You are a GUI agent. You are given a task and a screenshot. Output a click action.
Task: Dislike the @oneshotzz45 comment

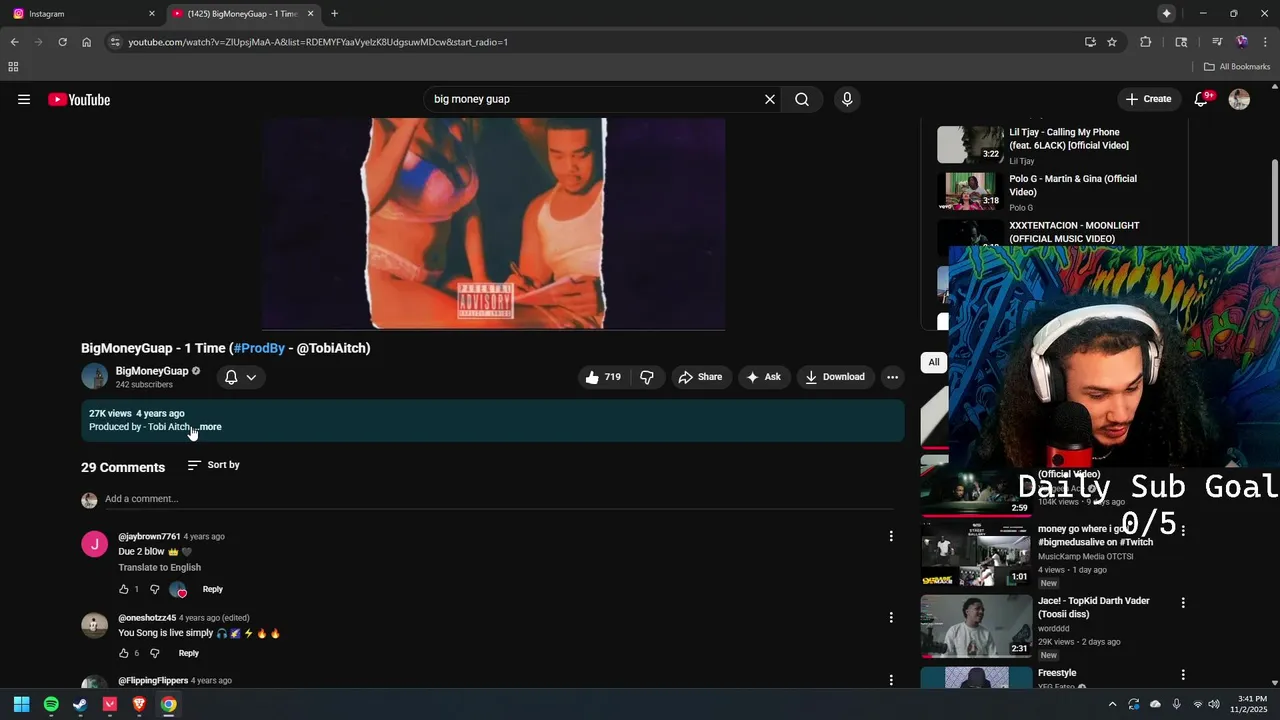[x=154, y=654]
